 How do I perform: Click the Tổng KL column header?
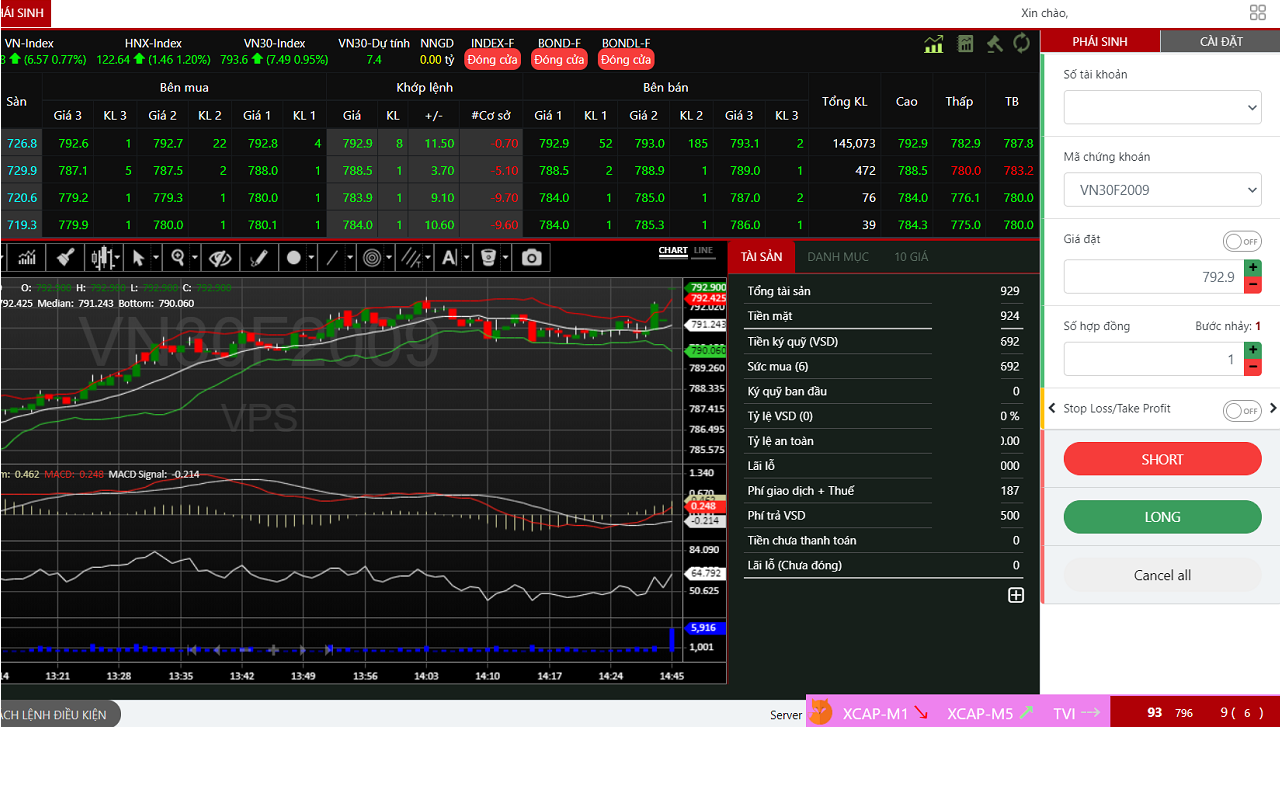[844, 101]
